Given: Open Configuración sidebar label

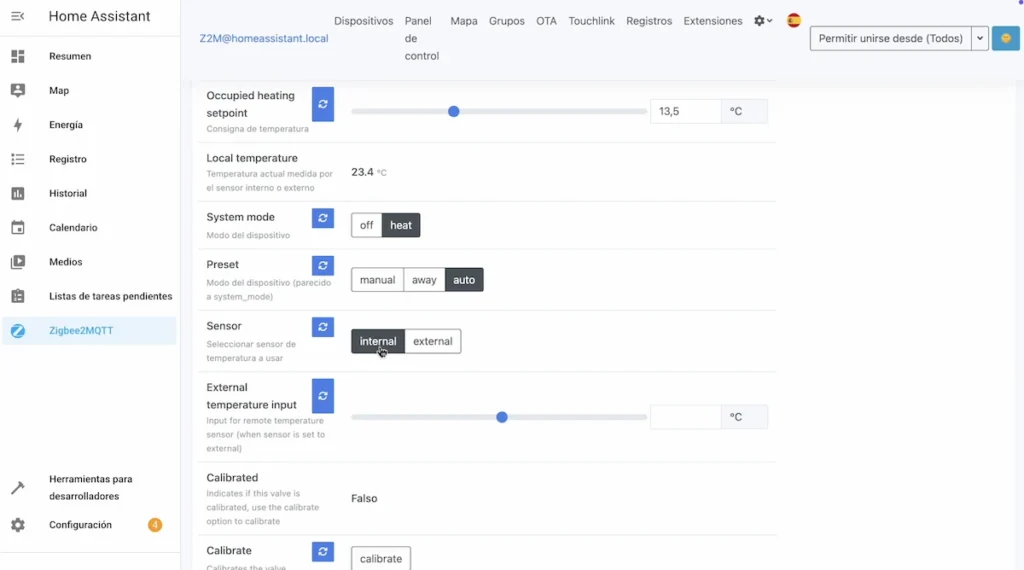Looking at the screenshot, I should click(80, 525).
